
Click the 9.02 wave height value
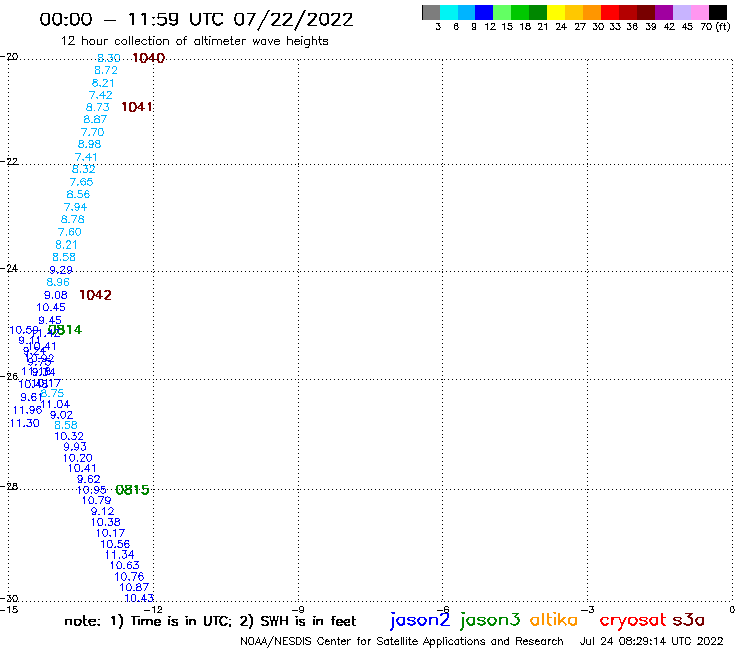click(x=61, y=415)
